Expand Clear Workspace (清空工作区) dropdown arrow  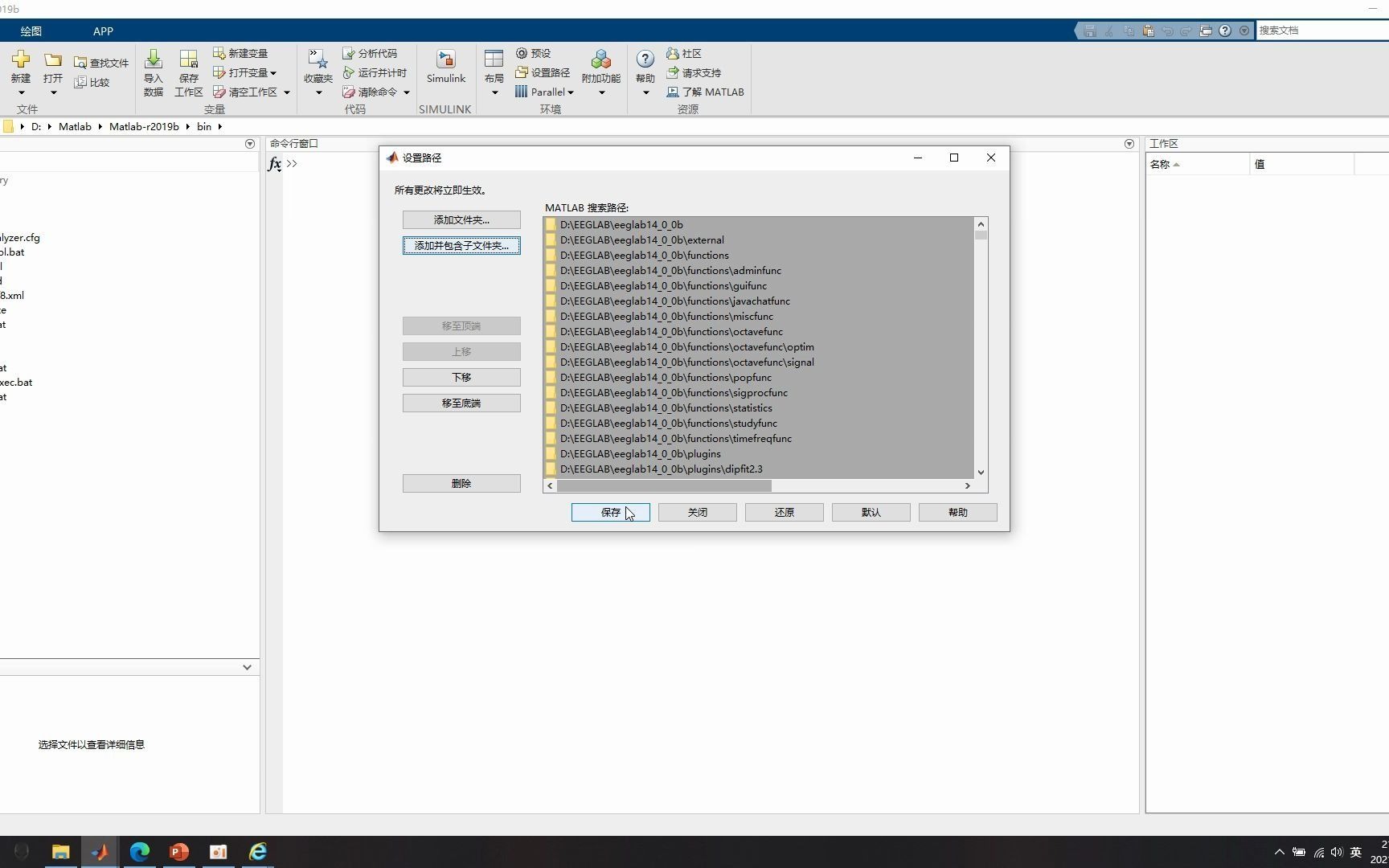click(286, 92)
